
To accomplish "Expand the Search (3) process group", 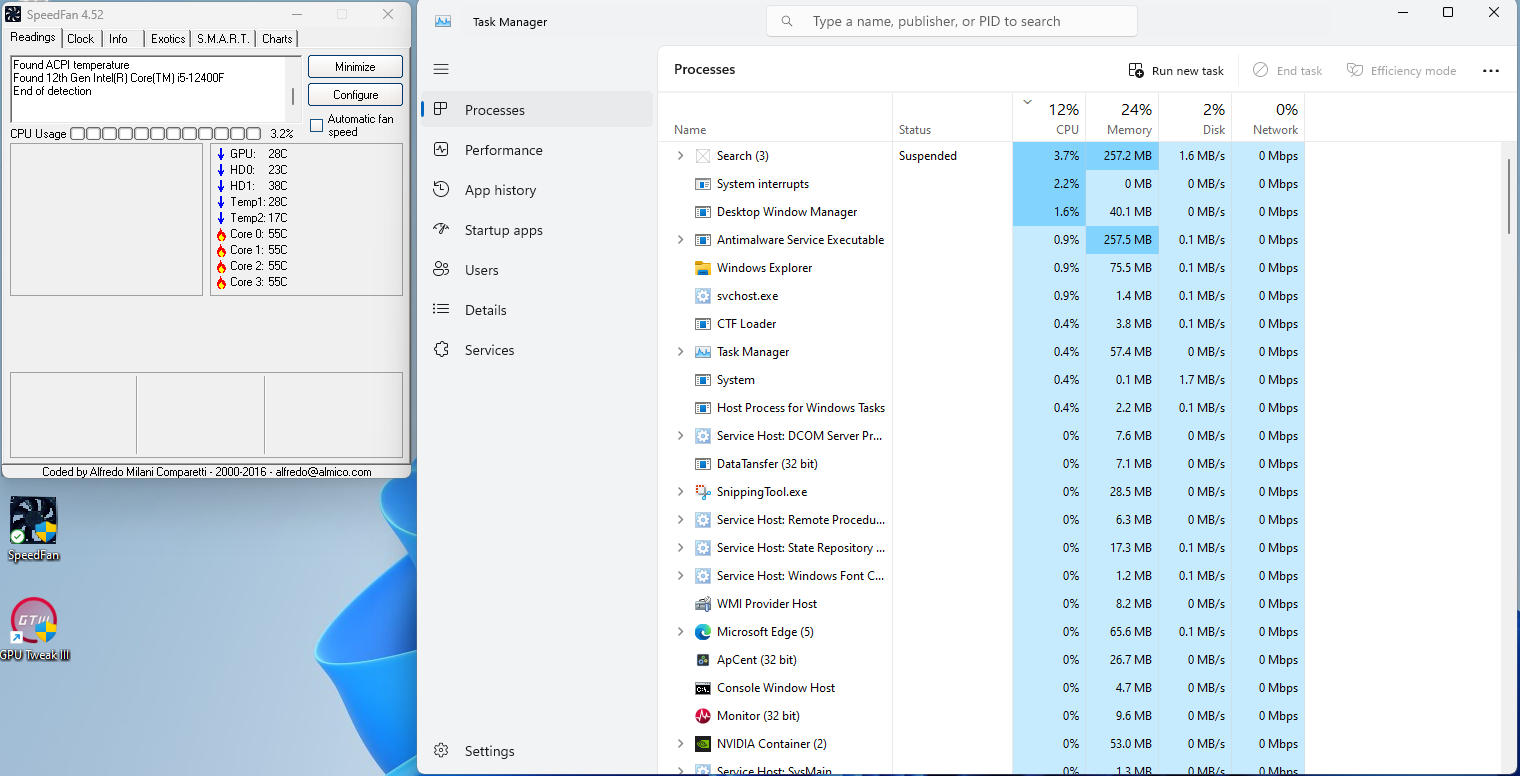I will [x=680, y=156].
